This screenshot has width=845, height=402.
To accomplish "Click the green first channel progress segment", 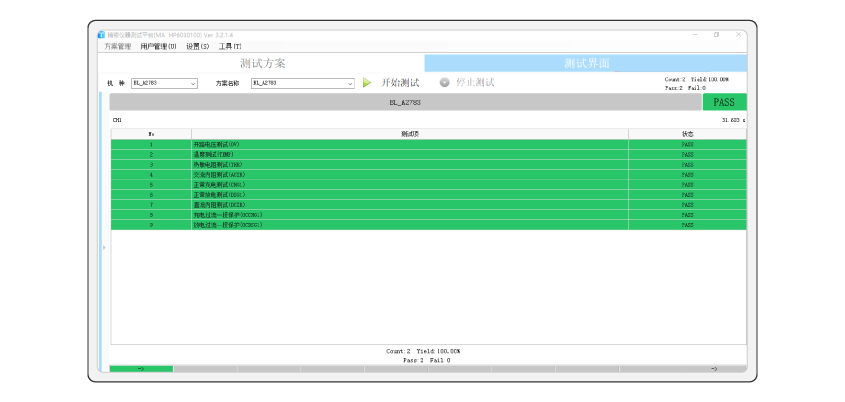I will (x=141, y=369).
